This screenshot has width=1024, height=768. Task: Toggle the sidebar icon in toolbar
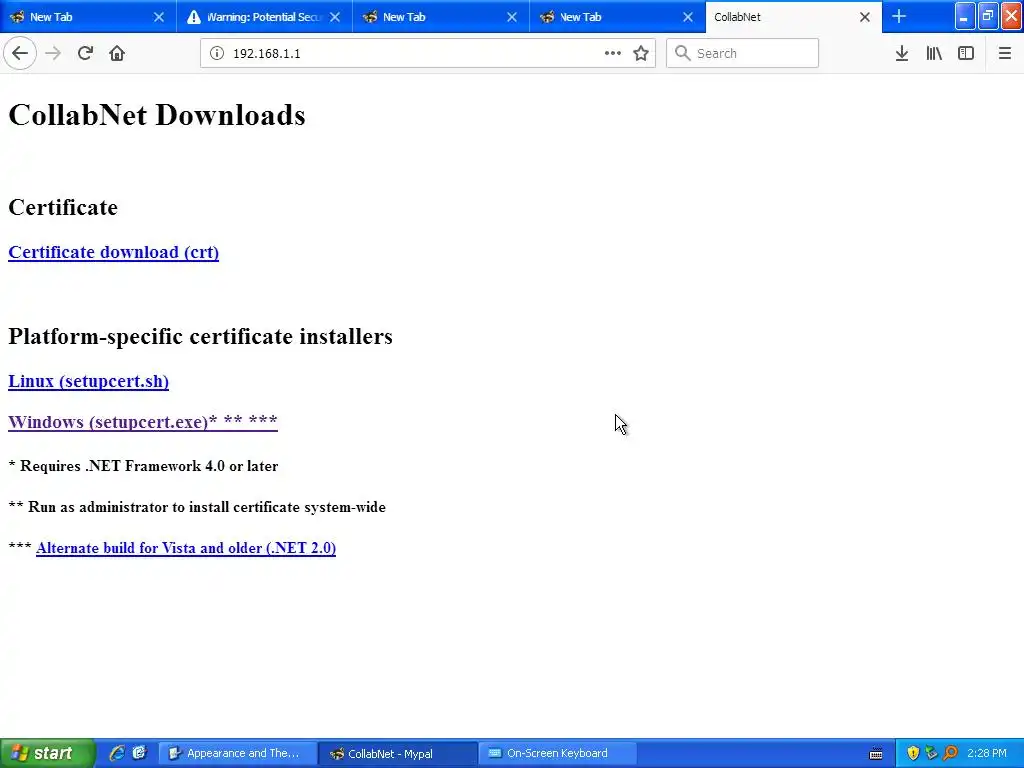click(966, 53)
